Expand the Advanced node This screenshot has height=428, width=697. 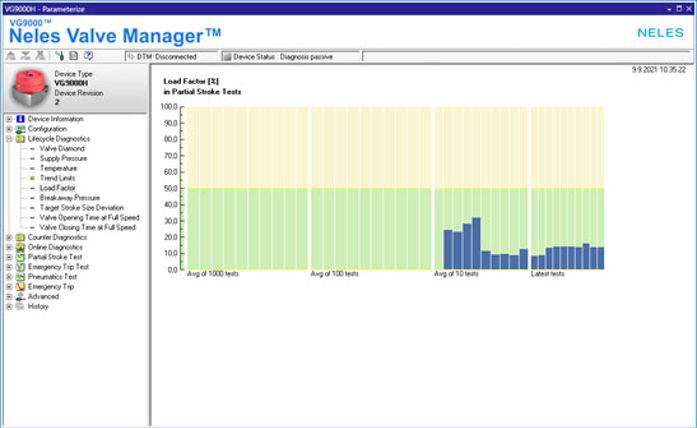click(x=9, y=296)
